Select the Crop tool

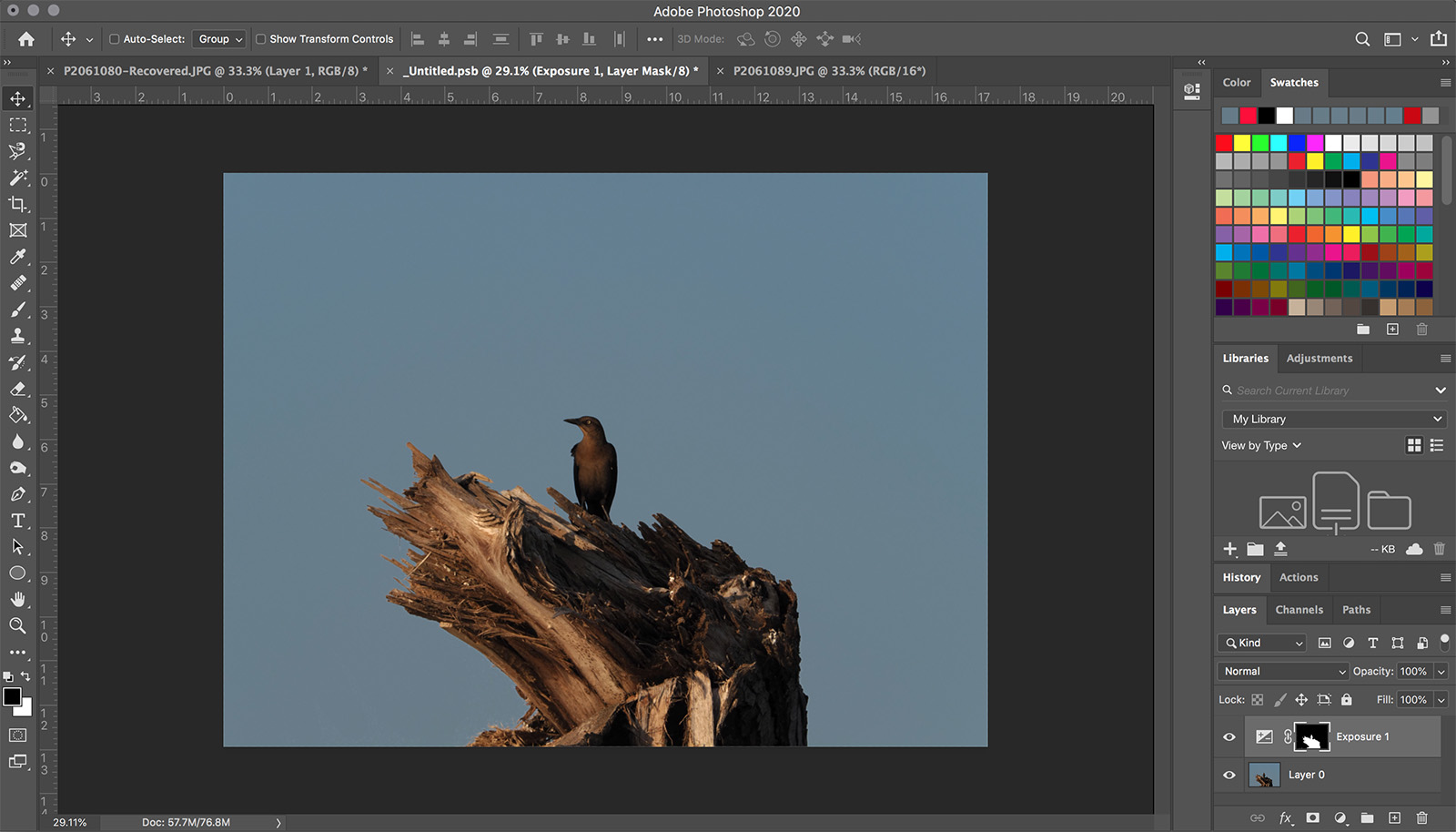17,204
